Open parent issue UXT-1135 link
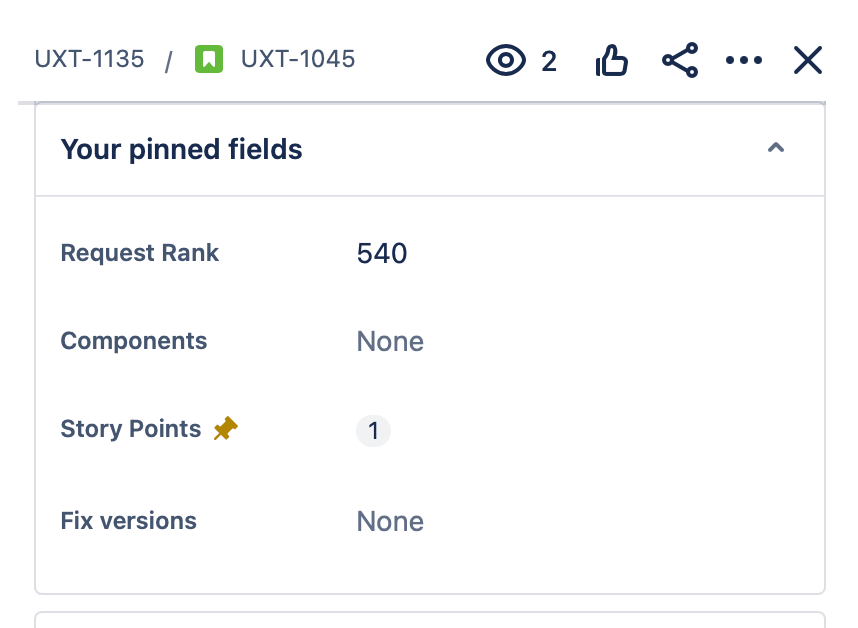The height and width of the screenshot is (628, 858). click(89, 60)
